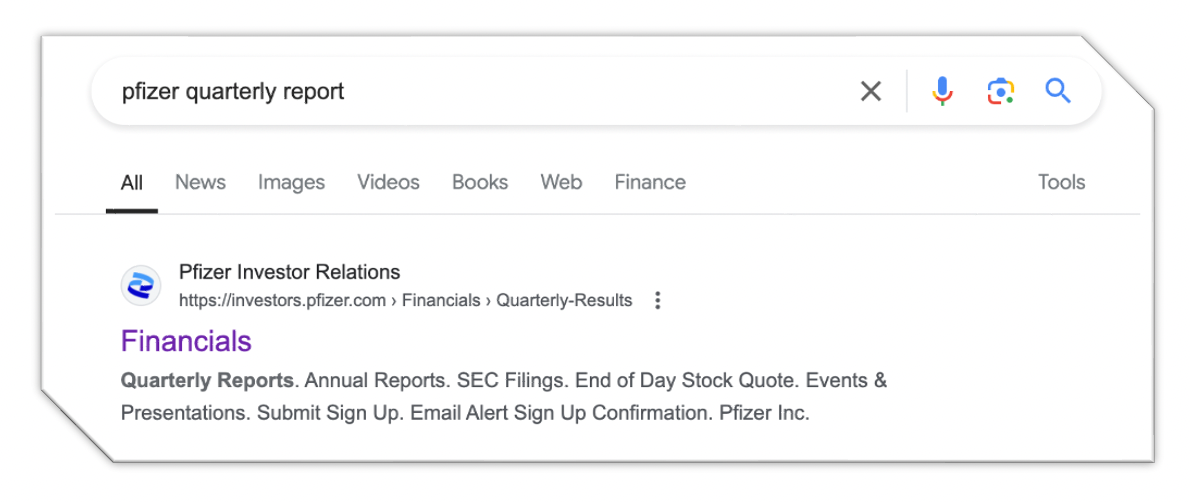Switch to the Images tab
The height and width of the screenshot is (502, 1190).
291,182
